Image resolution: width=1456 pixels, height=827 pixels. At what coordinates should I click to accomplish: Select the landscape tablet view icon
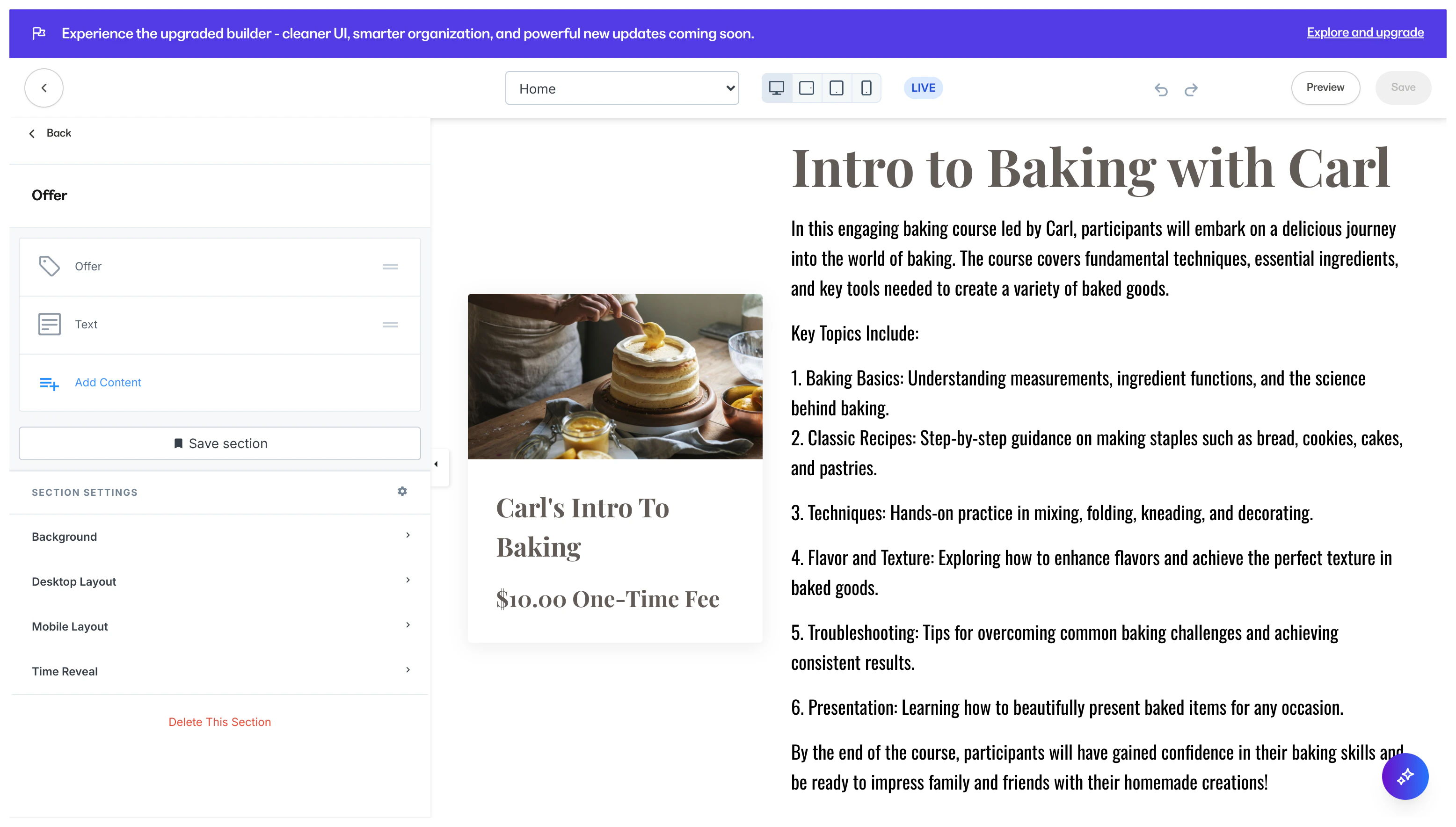point(806,88)
